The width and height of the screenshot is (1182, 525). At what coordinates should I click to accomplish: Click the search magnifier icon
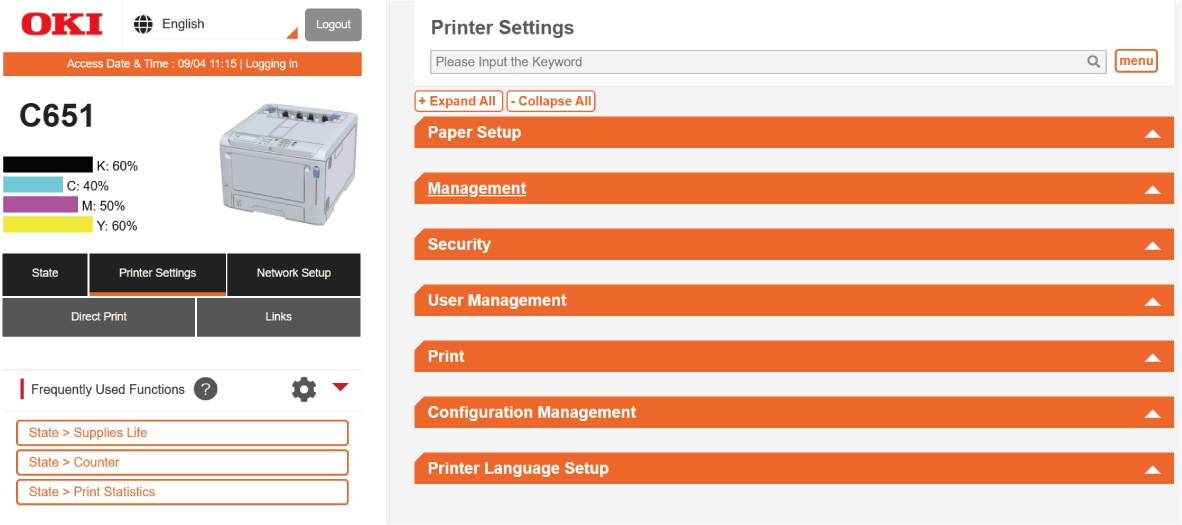[x=1094, y=62]
